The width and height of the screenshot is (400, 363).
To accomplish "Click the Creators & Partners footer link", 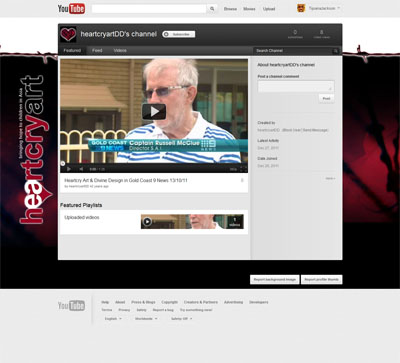I will [x=201, y=302].
